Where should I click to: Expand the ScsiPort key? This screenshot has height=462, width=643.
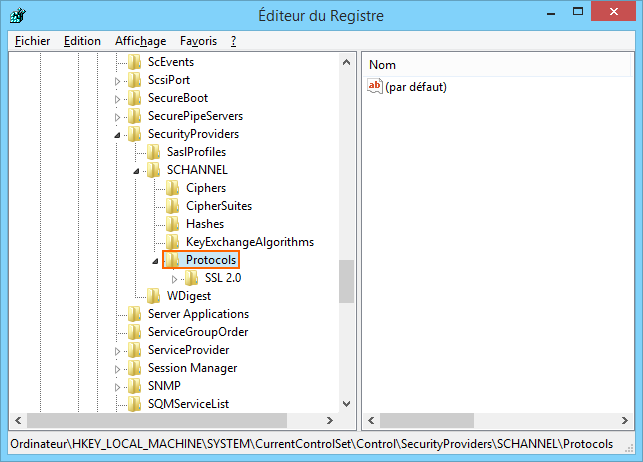click(x=117, y=81)
